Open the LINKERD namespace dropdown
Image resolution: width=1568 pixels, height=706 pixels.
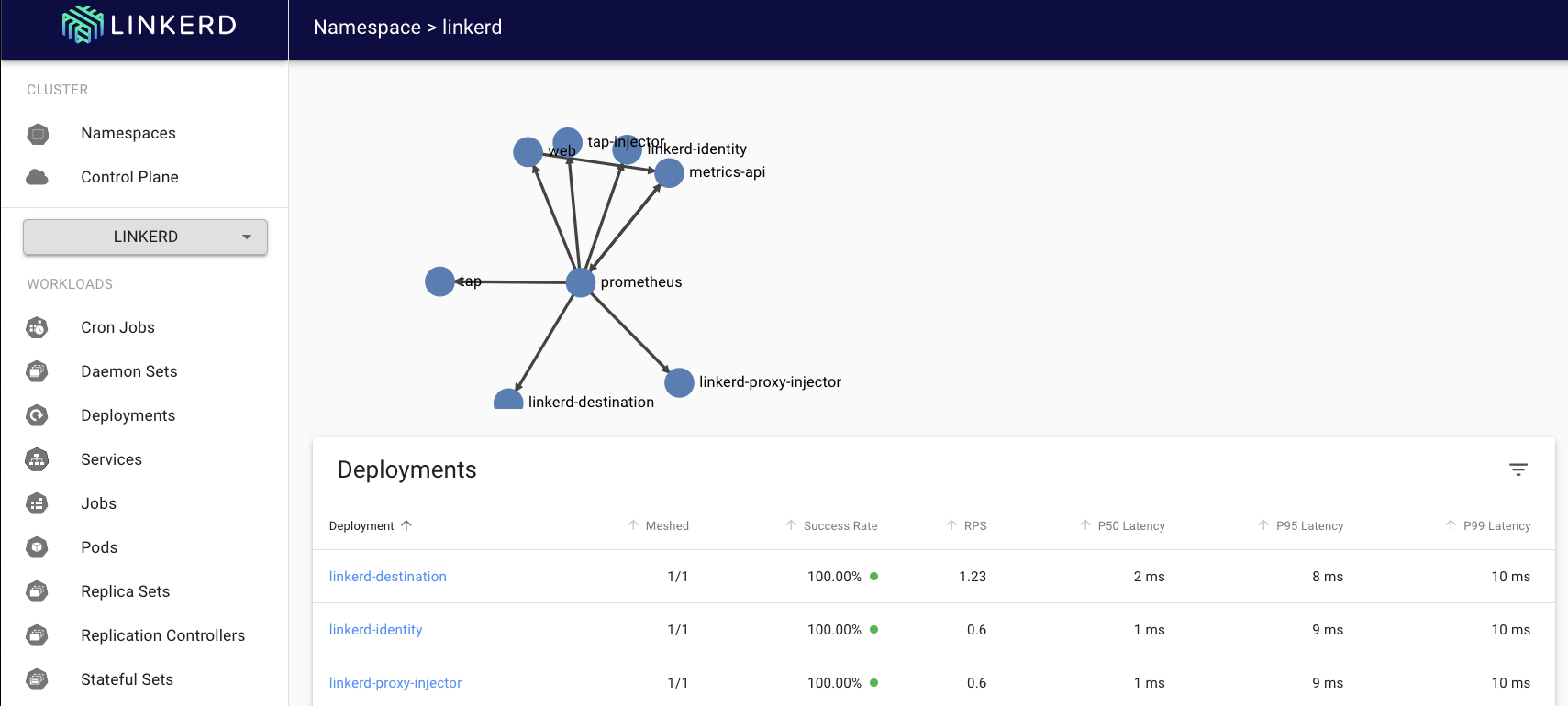tap(145, 237)
